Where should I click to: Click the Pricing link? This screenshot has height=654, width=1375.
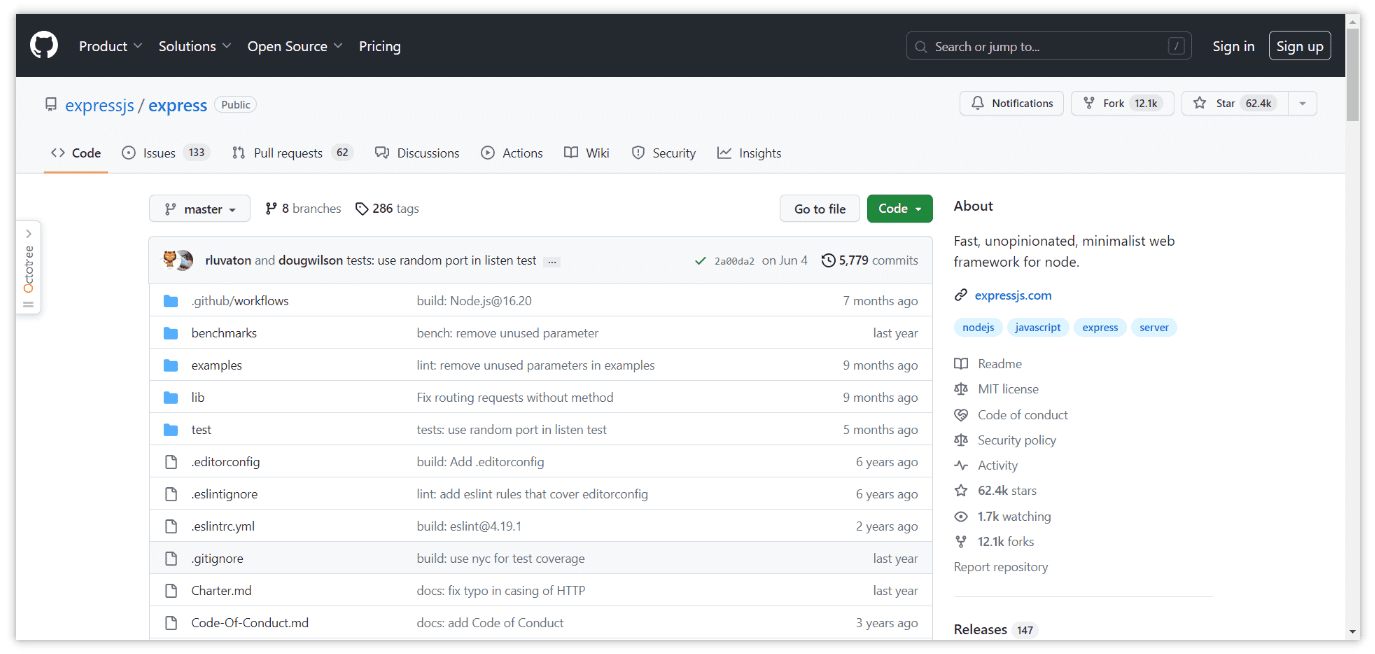click(x=380, y=46)
